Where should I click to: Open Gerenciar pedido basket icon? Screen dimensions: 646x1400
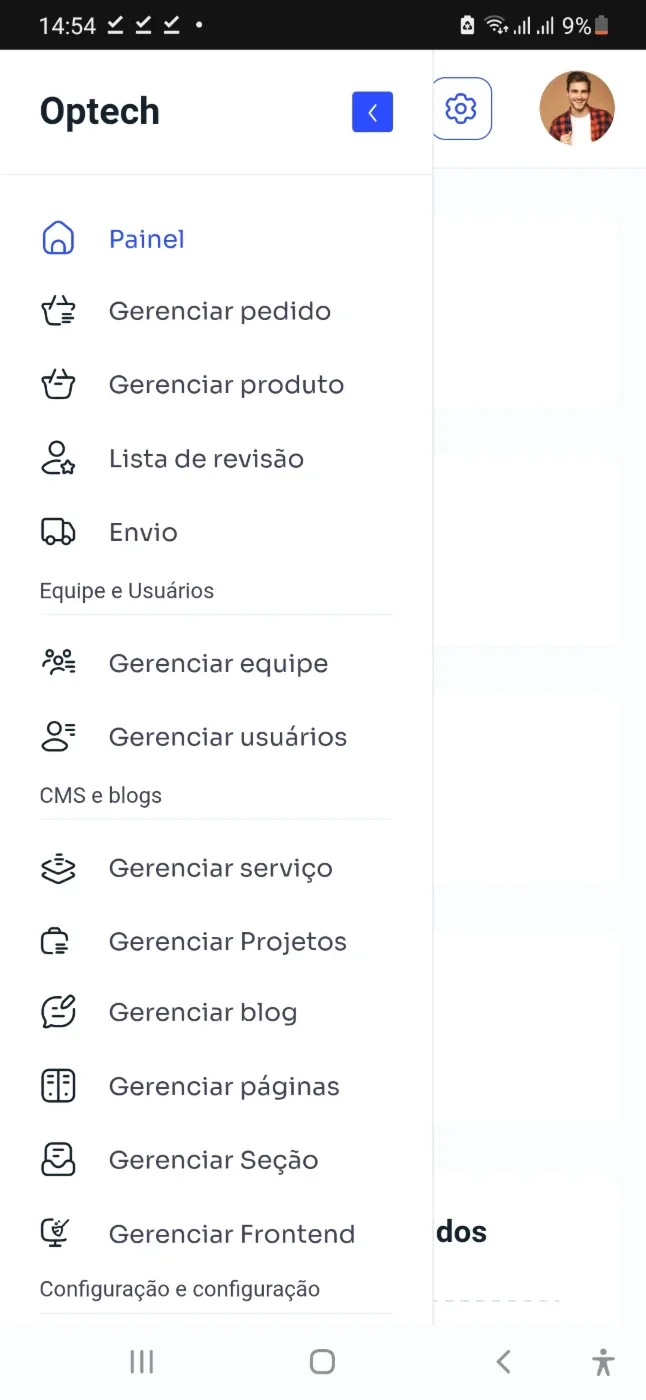click(58, 311)
